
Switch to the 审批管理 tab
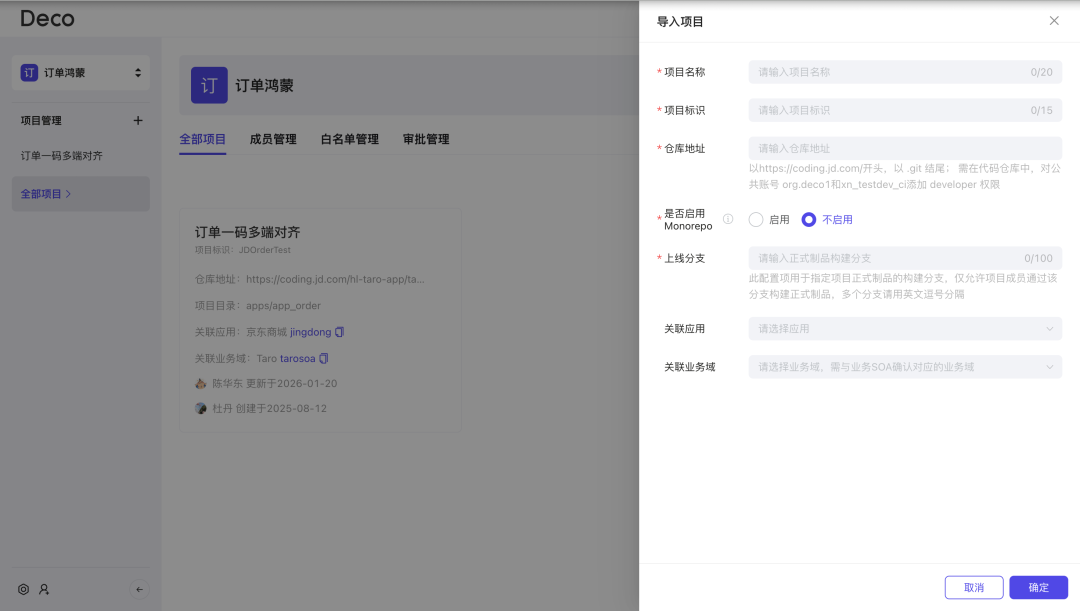tap(425, 139)
